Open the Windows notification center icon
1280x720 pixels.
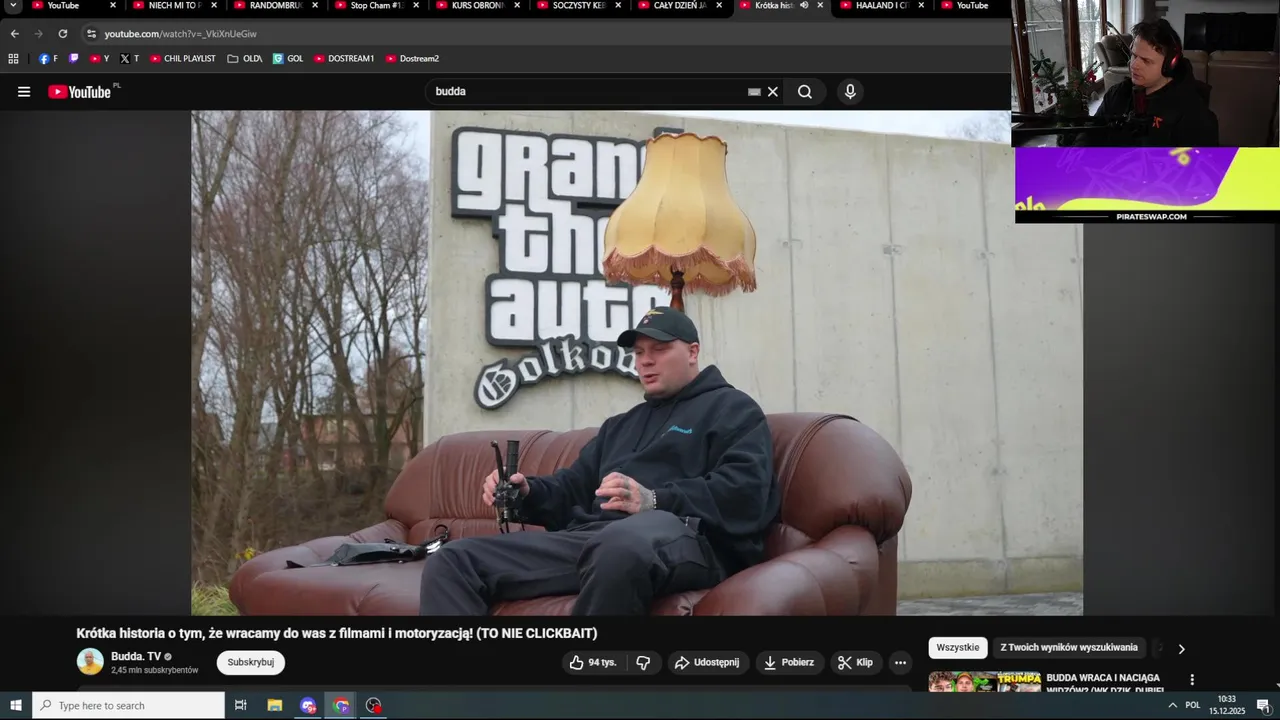(1263, 706)
